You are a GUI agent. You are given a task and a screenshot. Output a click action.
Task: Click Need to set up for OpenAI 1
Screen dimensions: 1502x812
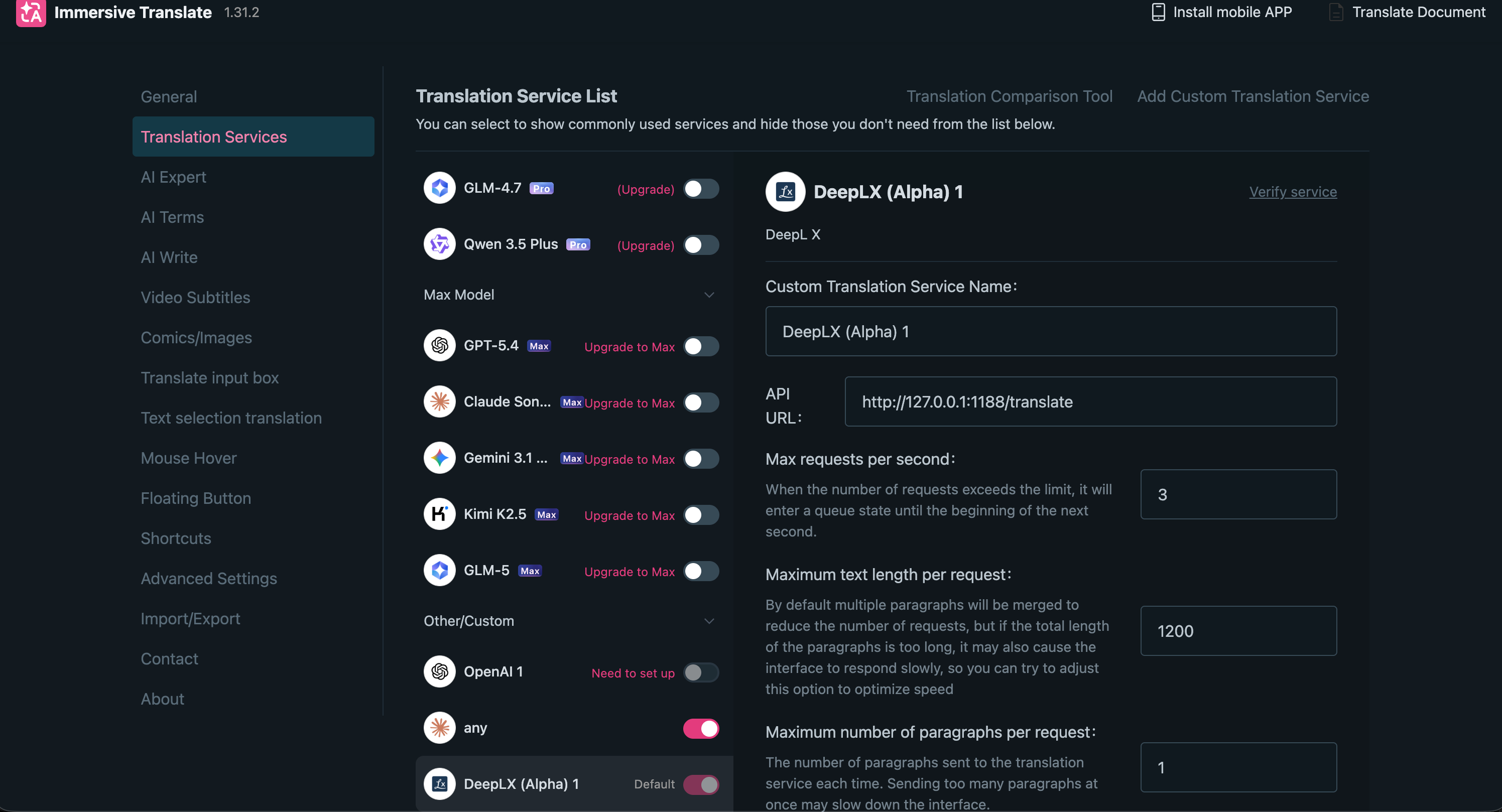tap(633, 673)
